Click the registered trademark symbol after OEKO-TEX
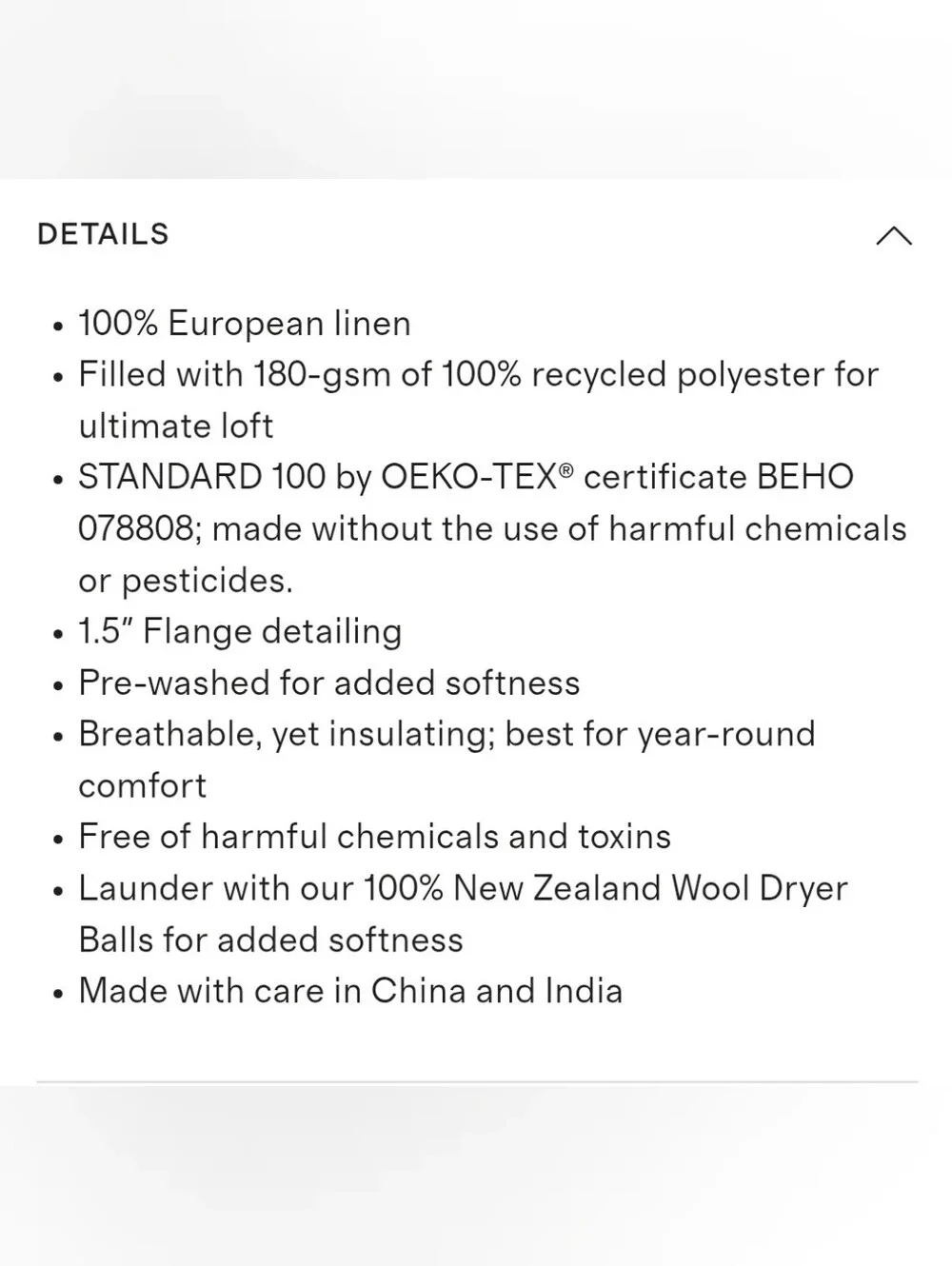Viewport: 952px width, 1266px height. point(566,469)
